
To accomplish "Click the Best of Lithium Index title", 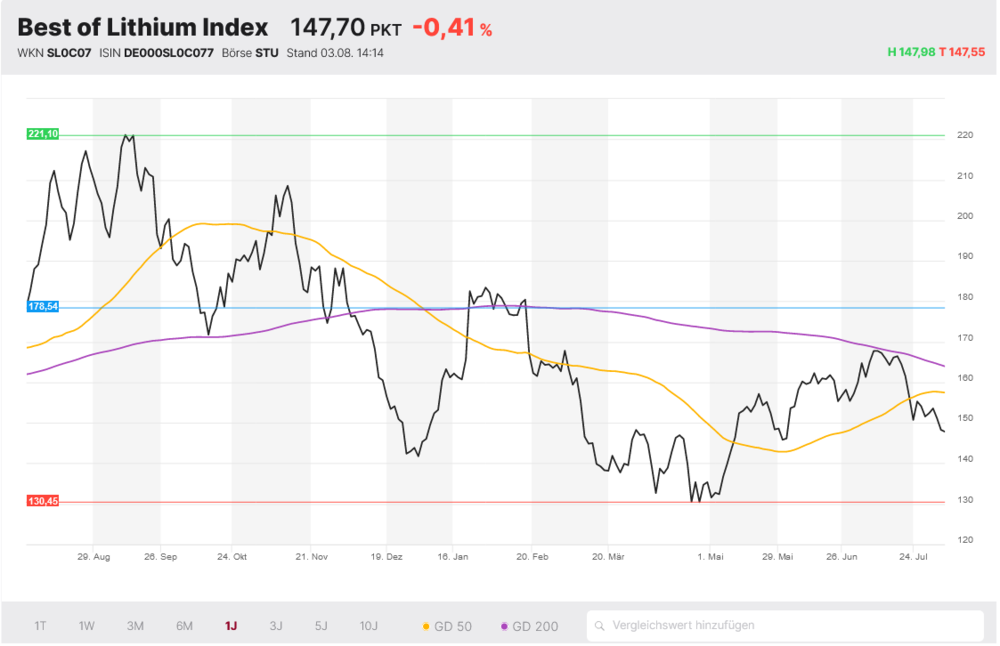I will [143, 27].
